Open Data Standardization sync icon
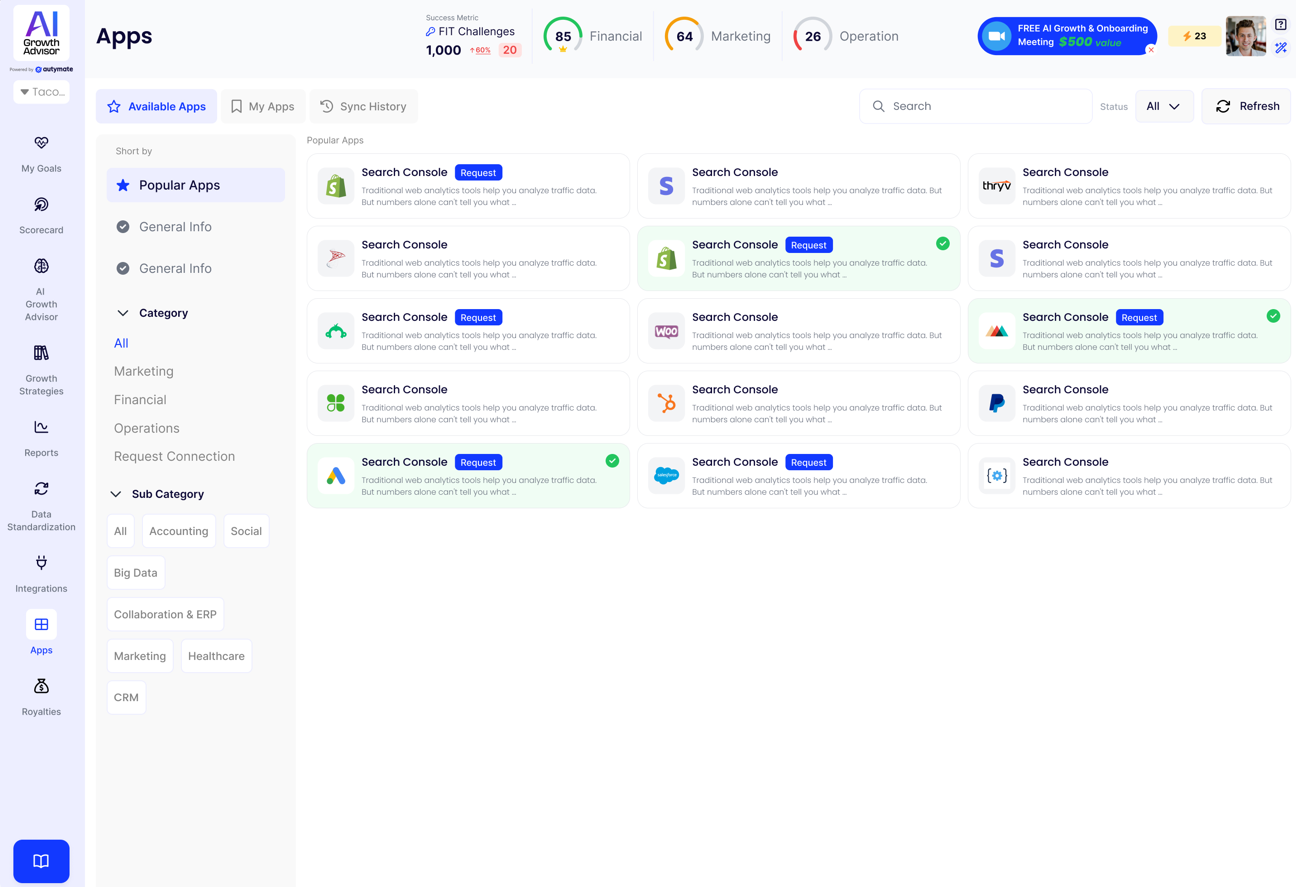 pyautogui.click(x=41, y=489)
